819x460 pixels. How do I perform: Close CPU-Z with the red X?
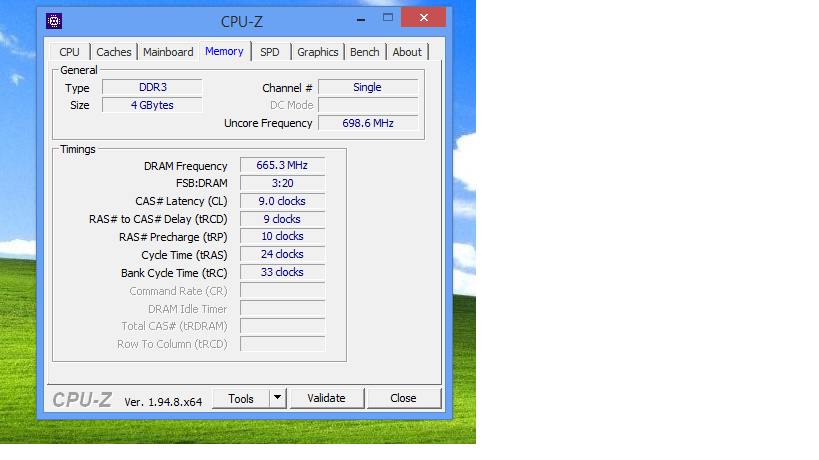(424, 17)
